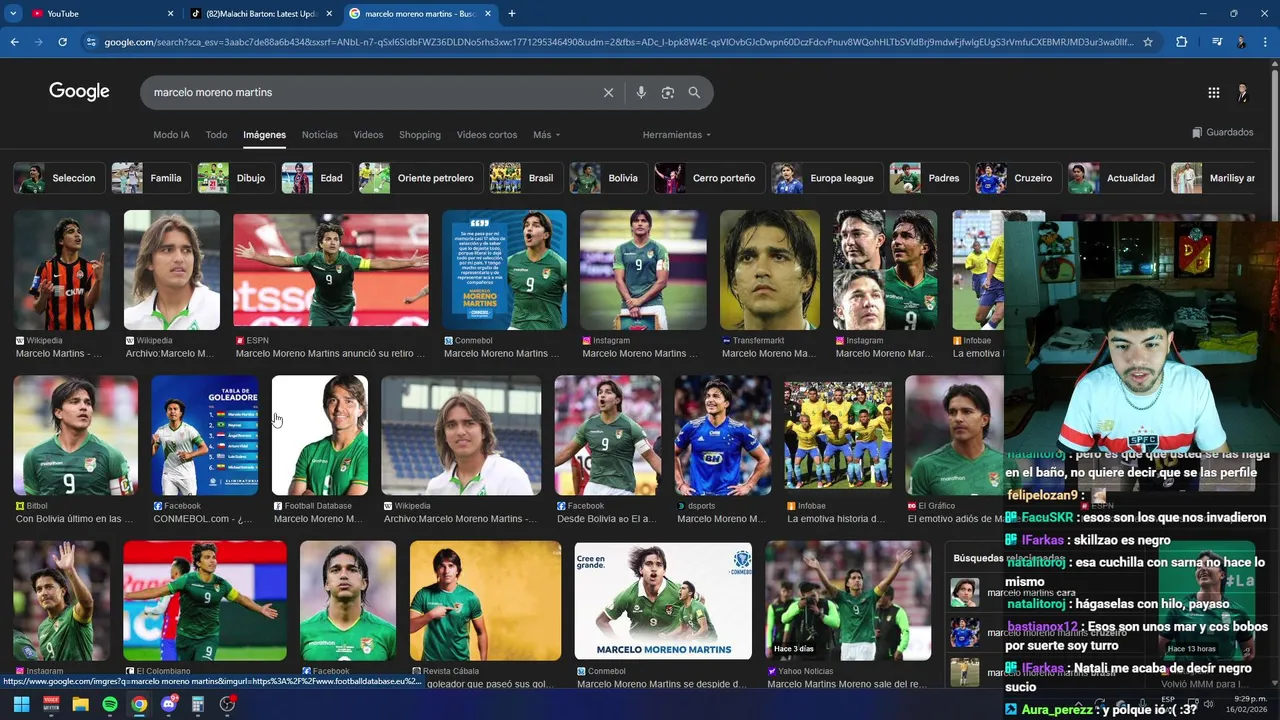Filter images by the Europa league chip
This screenshot has height=720, width=1280.
pos(825,178)
